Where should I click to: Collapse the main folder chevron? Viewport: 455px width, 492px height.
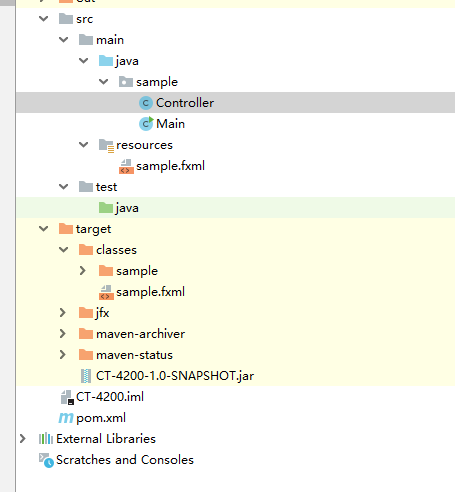click(63, 40)
